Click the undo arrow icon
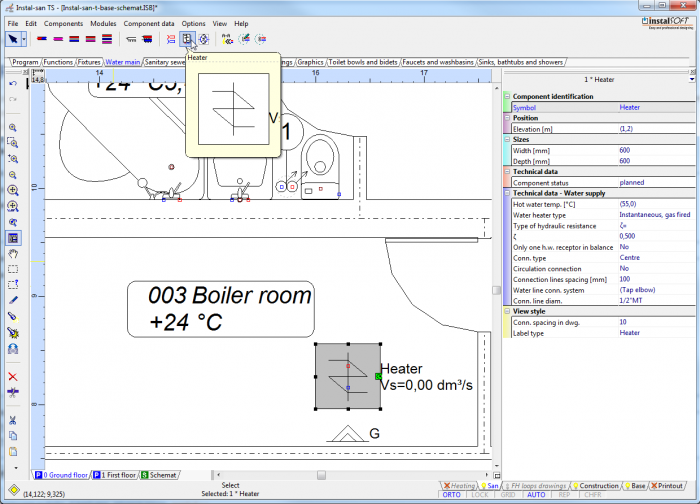This screenshot has width=700, height=504. 12,83
